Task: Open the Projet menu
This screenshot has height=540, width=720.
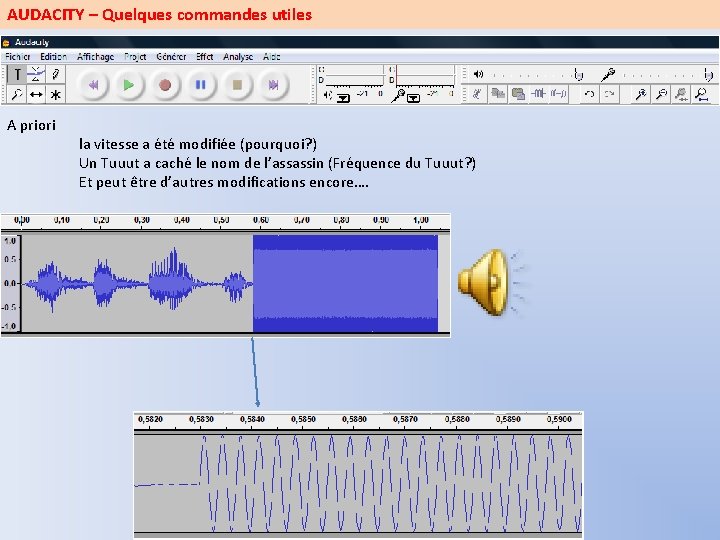Action: click(x=135, y=56)
